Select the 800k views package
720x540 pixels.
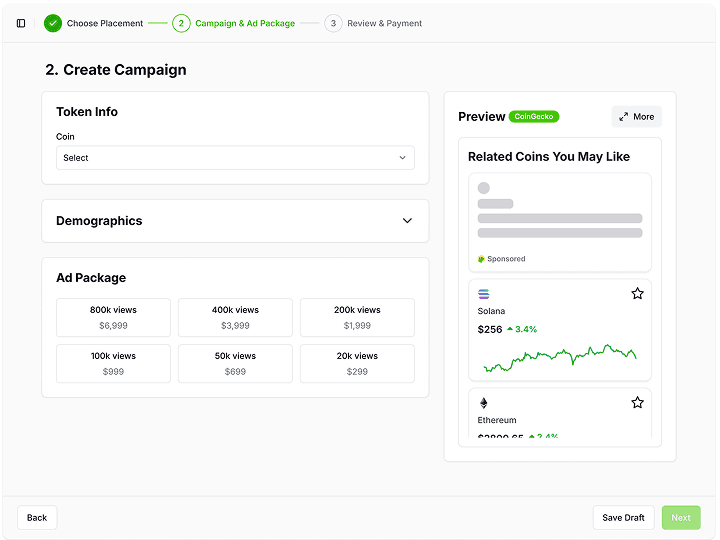[113, 318]
